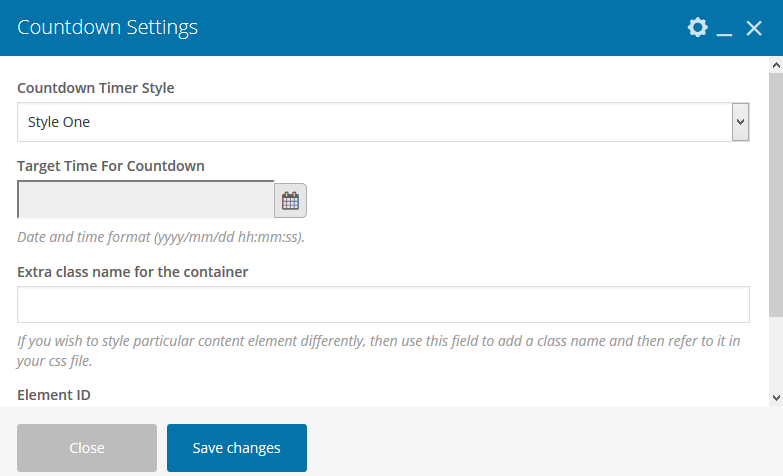Image resolution: width=783 pixels, height=476 pixels.
Task: Close the panel with the X icon
Action: point(754,28)
